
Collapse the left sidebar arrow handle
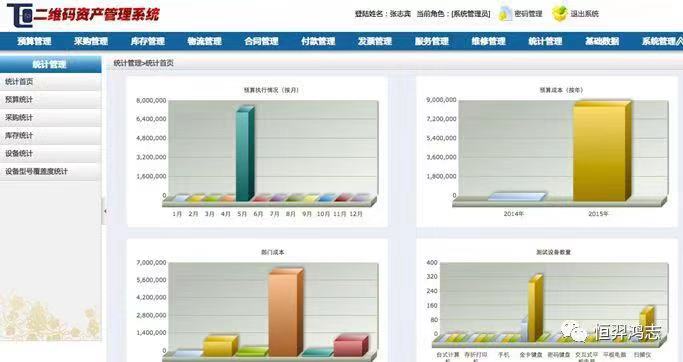[x=105, y=211]
